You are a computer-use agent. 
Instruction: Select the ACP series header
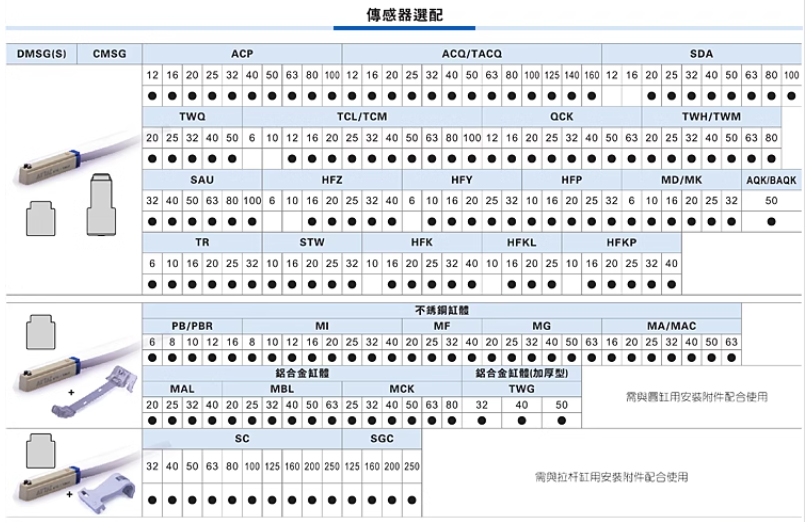pos(242,54)
